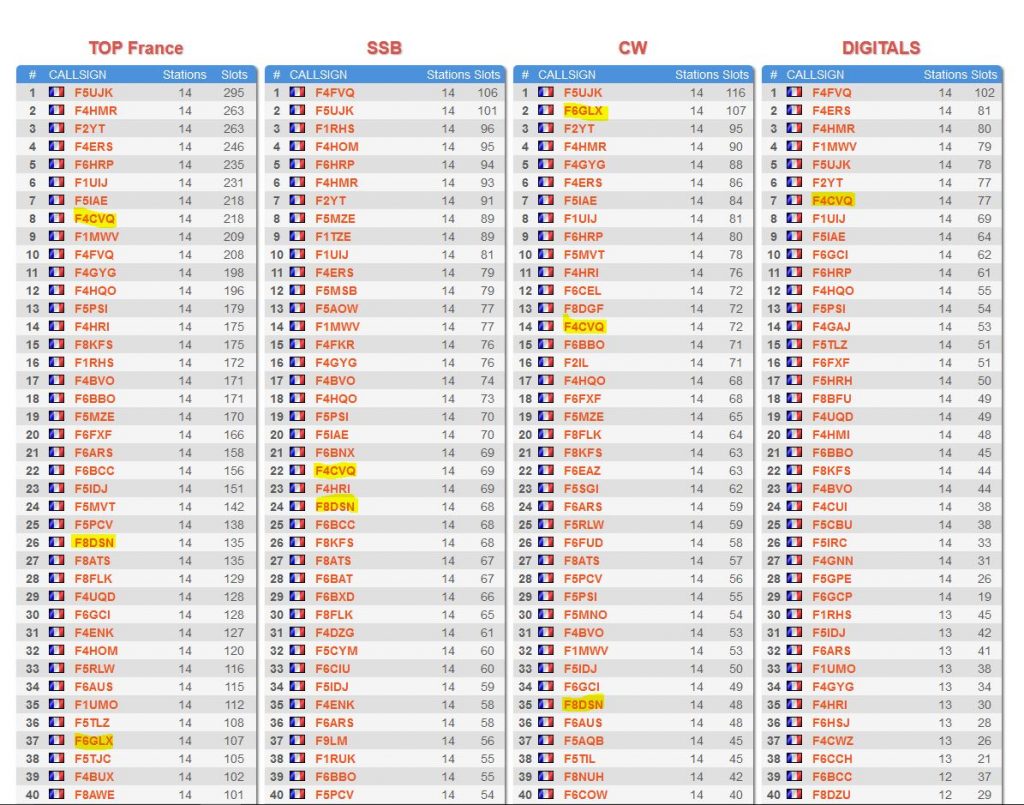
Task: Open callsign F1RHS in the SSB table
Action: click(335, 129)
